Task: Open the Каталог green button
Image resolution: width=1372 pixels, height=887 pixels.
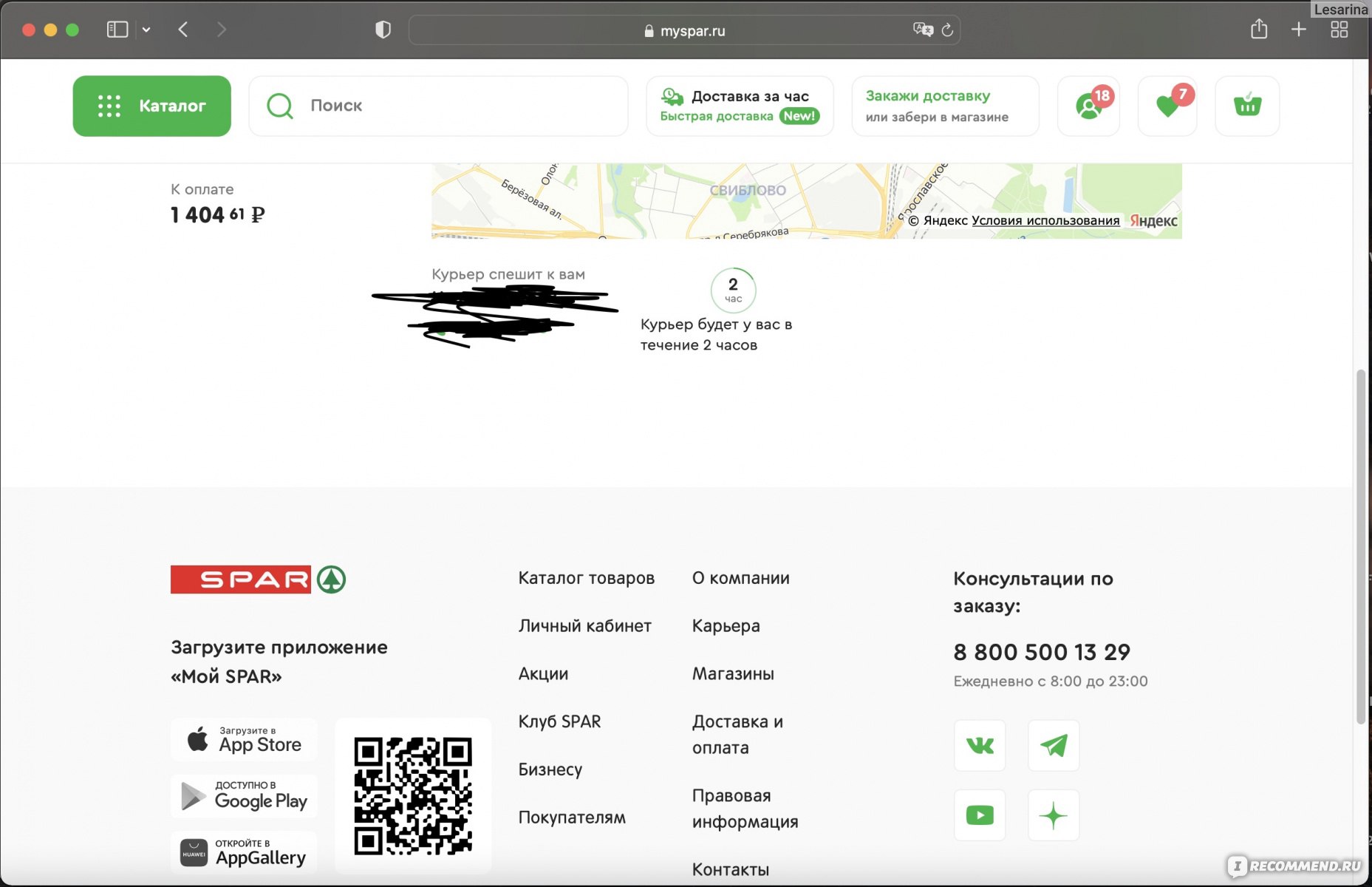Action: 151,106
